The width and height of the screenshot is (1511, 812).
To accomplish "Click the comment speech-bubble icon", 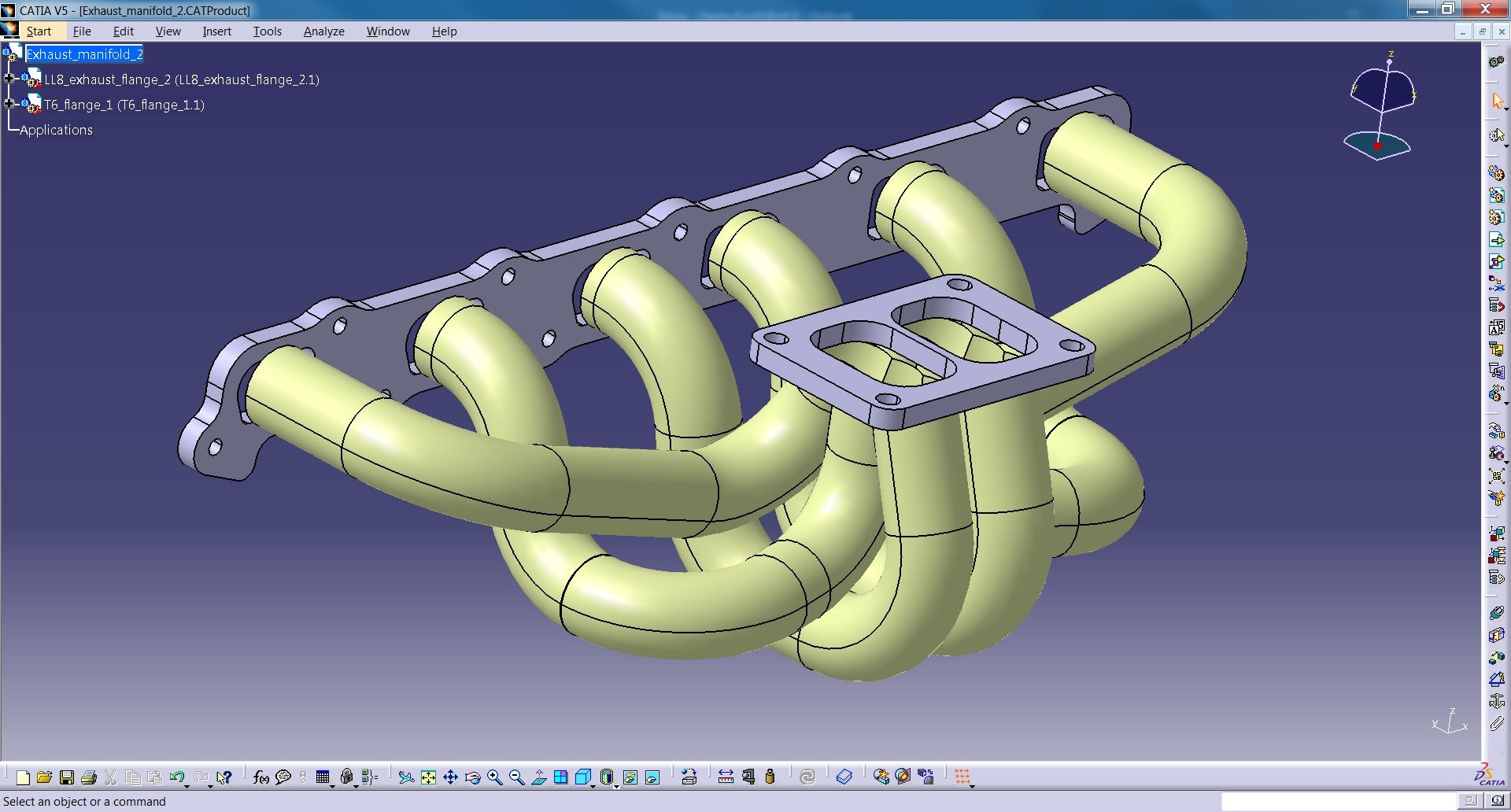I will tap(283, 777).
